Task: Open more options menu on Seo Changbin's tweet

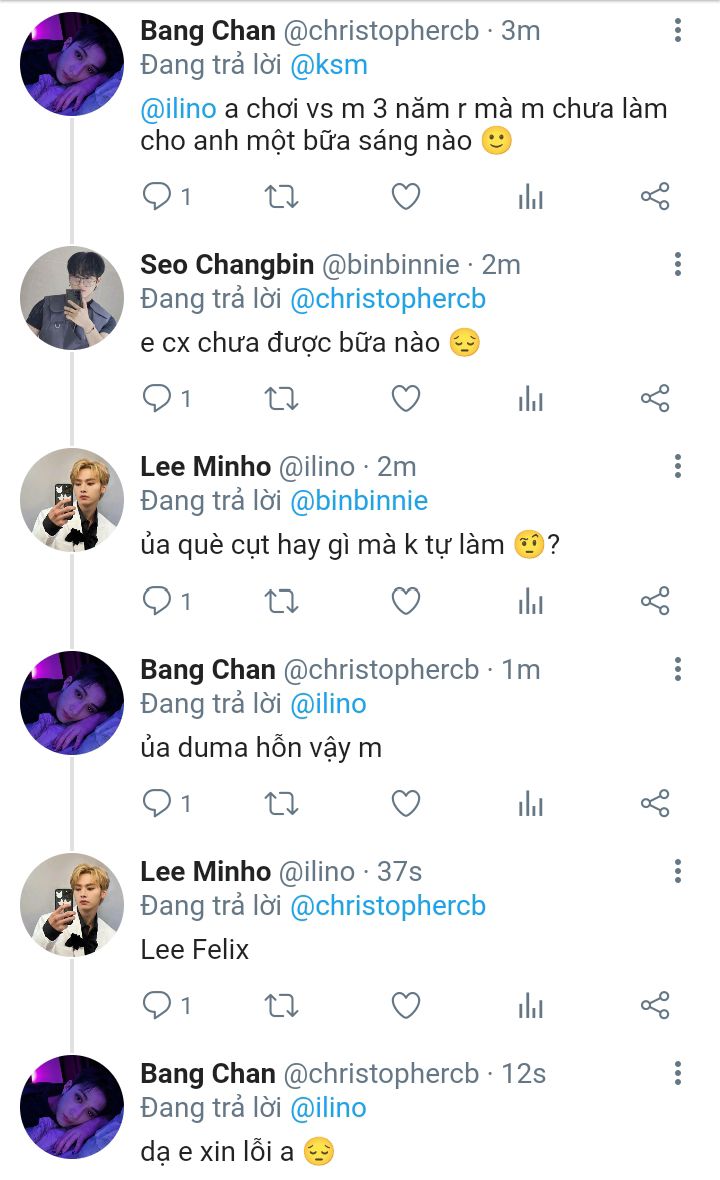Action: click(678, 264)
